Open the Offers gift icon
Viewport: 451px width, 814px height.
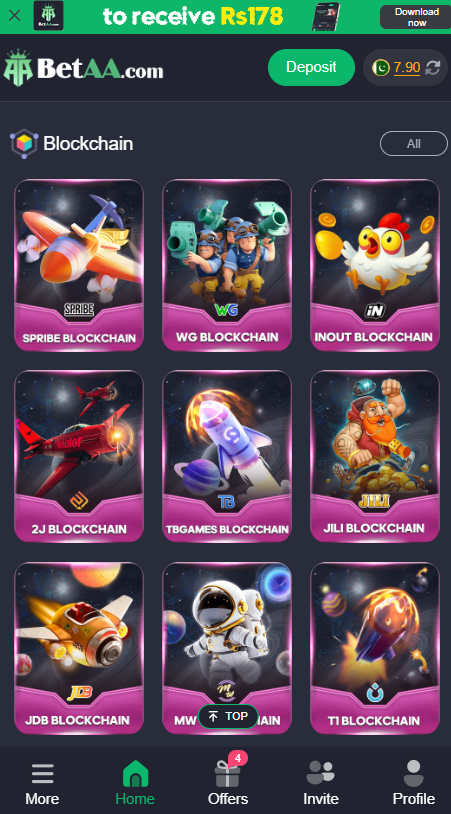click(x=227, y=774)
